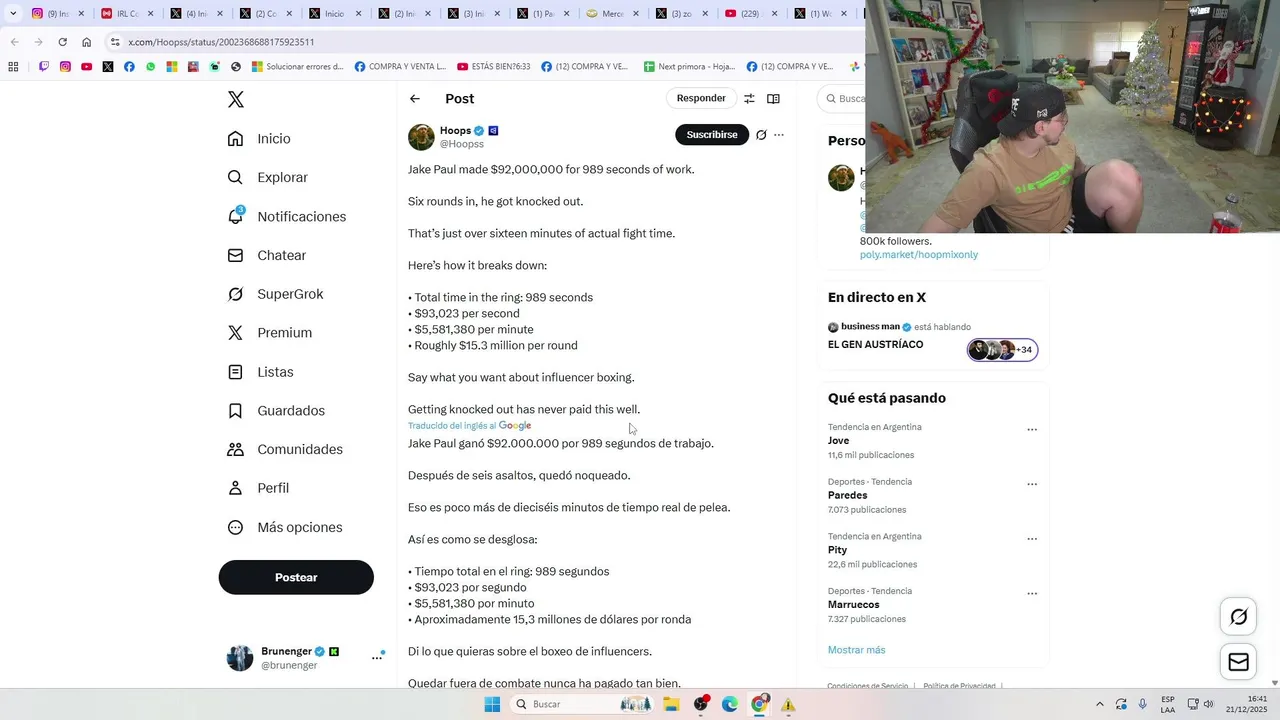Image resolution: width=1280 pixels, height=720 pixels.
Task: Click the black Postear button
Action: tap(296, 578)
